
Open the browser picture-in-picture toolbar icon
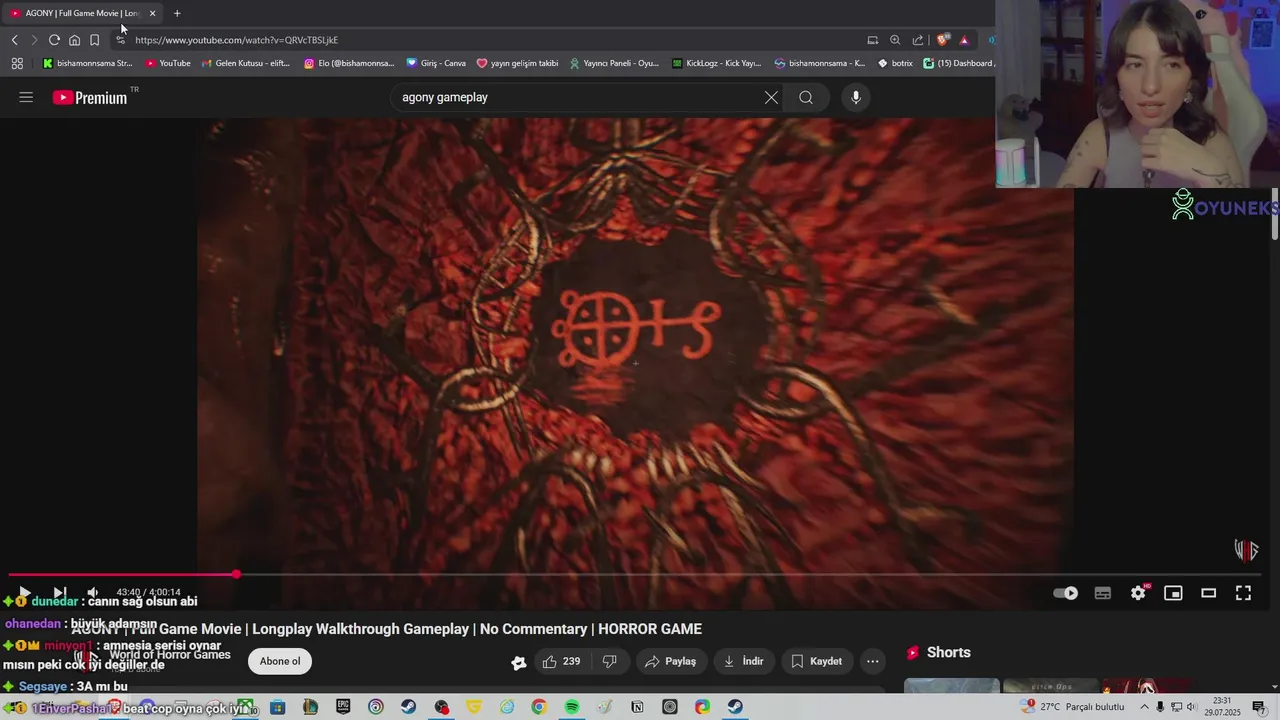[872, 40]
